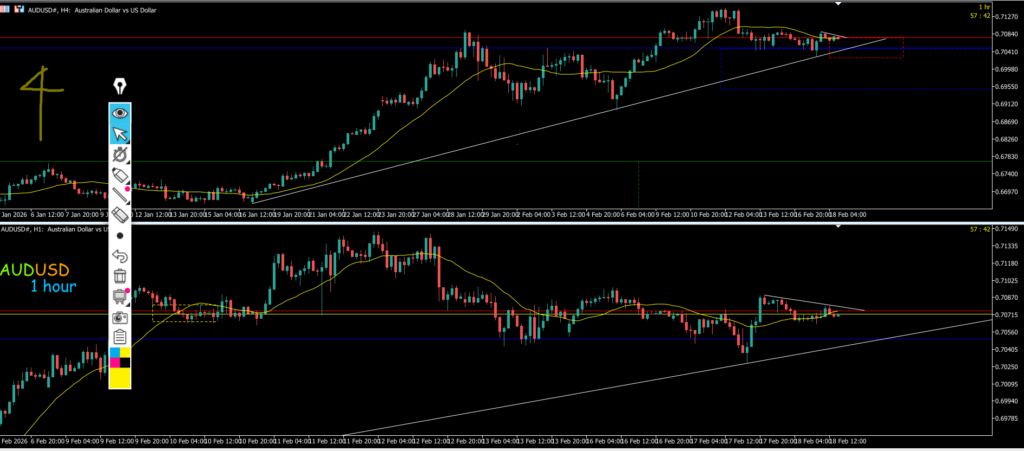1024x451 pixels.
Task: Select the red dashed rectangle in H4 chart
Action: pyautogui.click(x=866, y=48)
